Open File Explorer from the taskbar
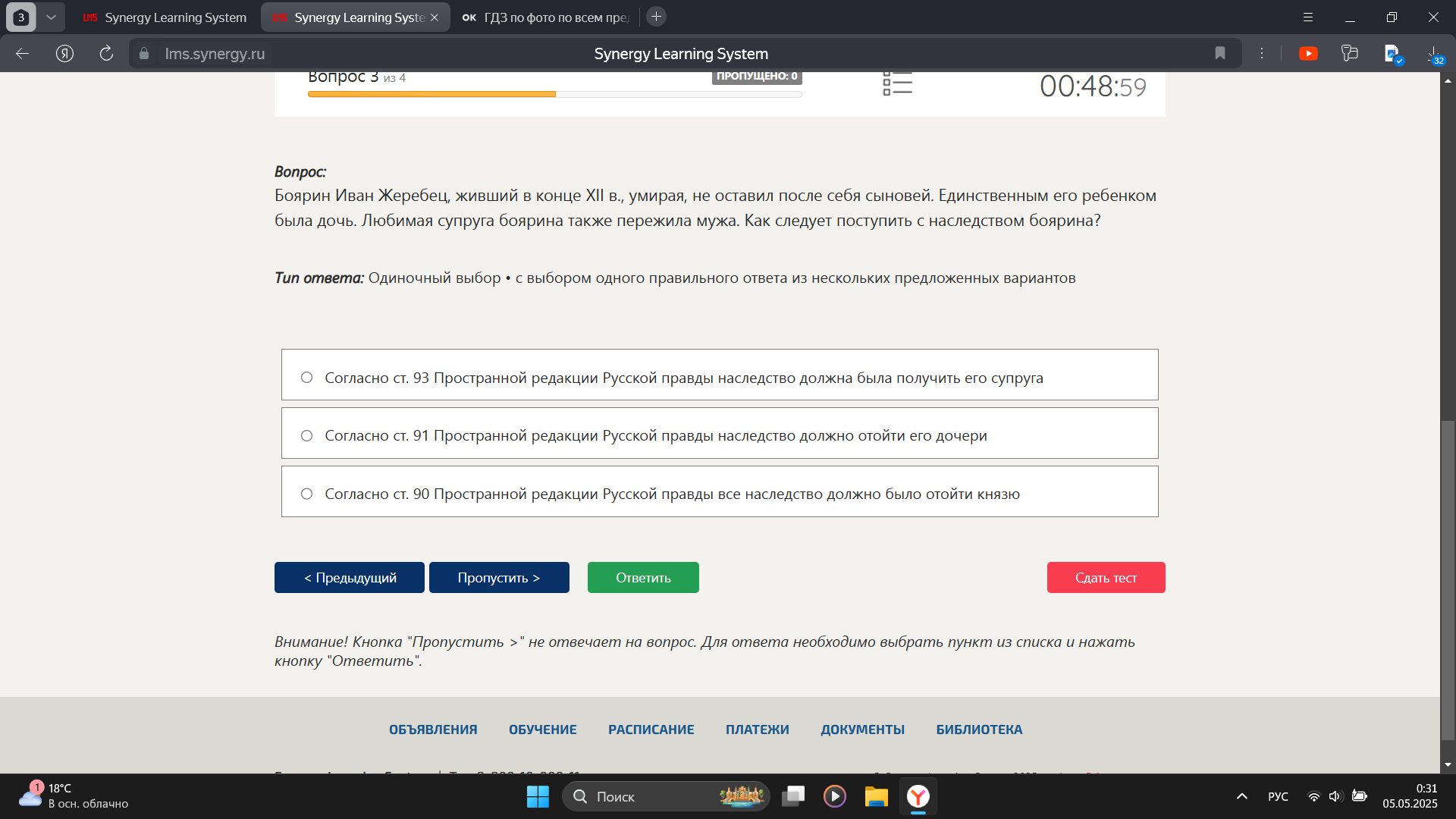The height and width of the screenshot is (819, 1456). (876, 796)
